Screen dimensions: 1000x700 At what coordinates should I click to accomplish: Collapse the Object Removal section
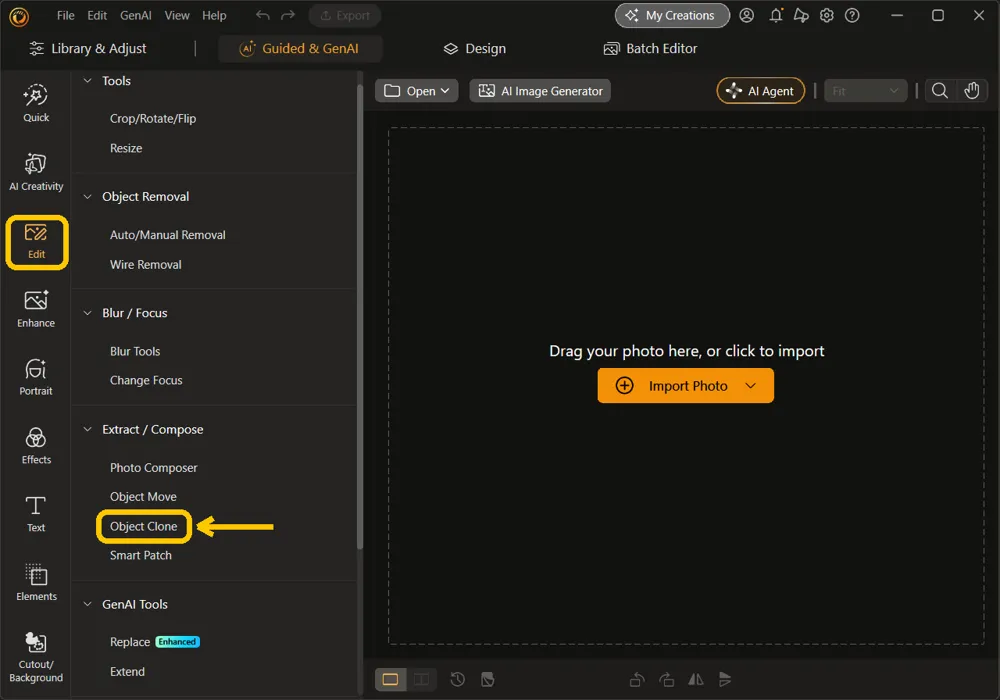pyautogui.click(x=87, y=196)
